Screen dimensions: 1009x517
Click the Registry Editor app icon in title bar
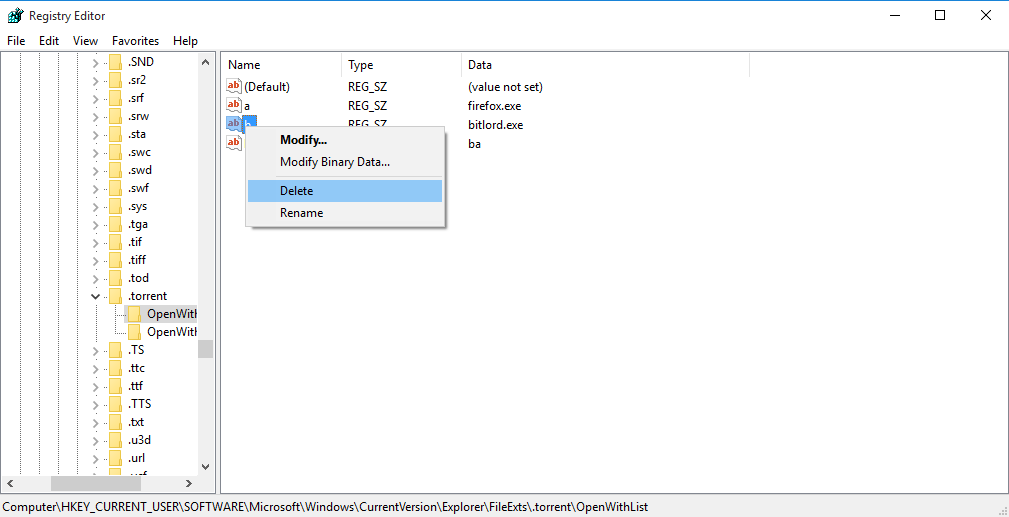[15, 15]
